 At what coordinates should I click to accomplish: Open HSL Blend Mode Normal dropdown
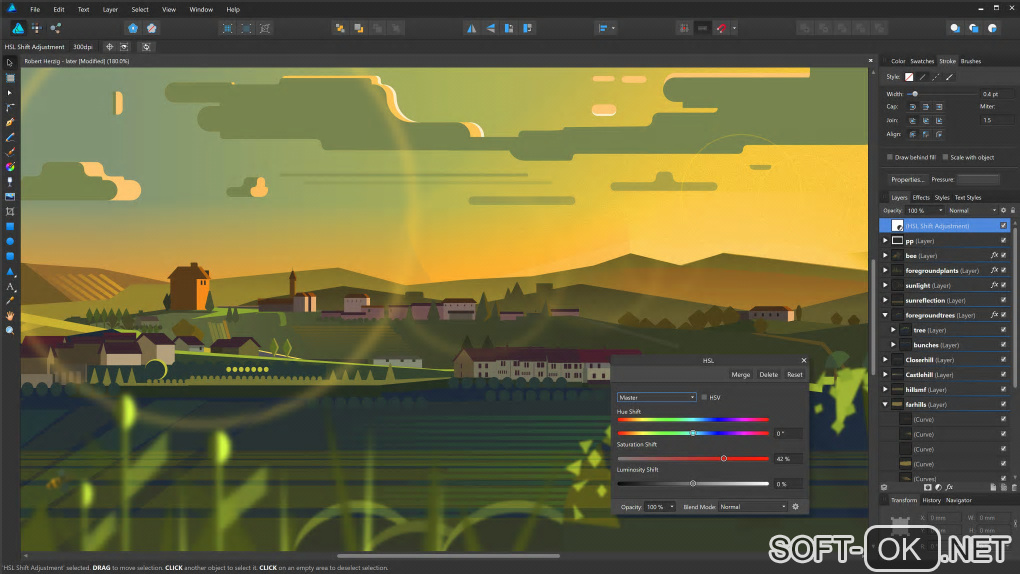pyautogui.click(x=753, y=506)
